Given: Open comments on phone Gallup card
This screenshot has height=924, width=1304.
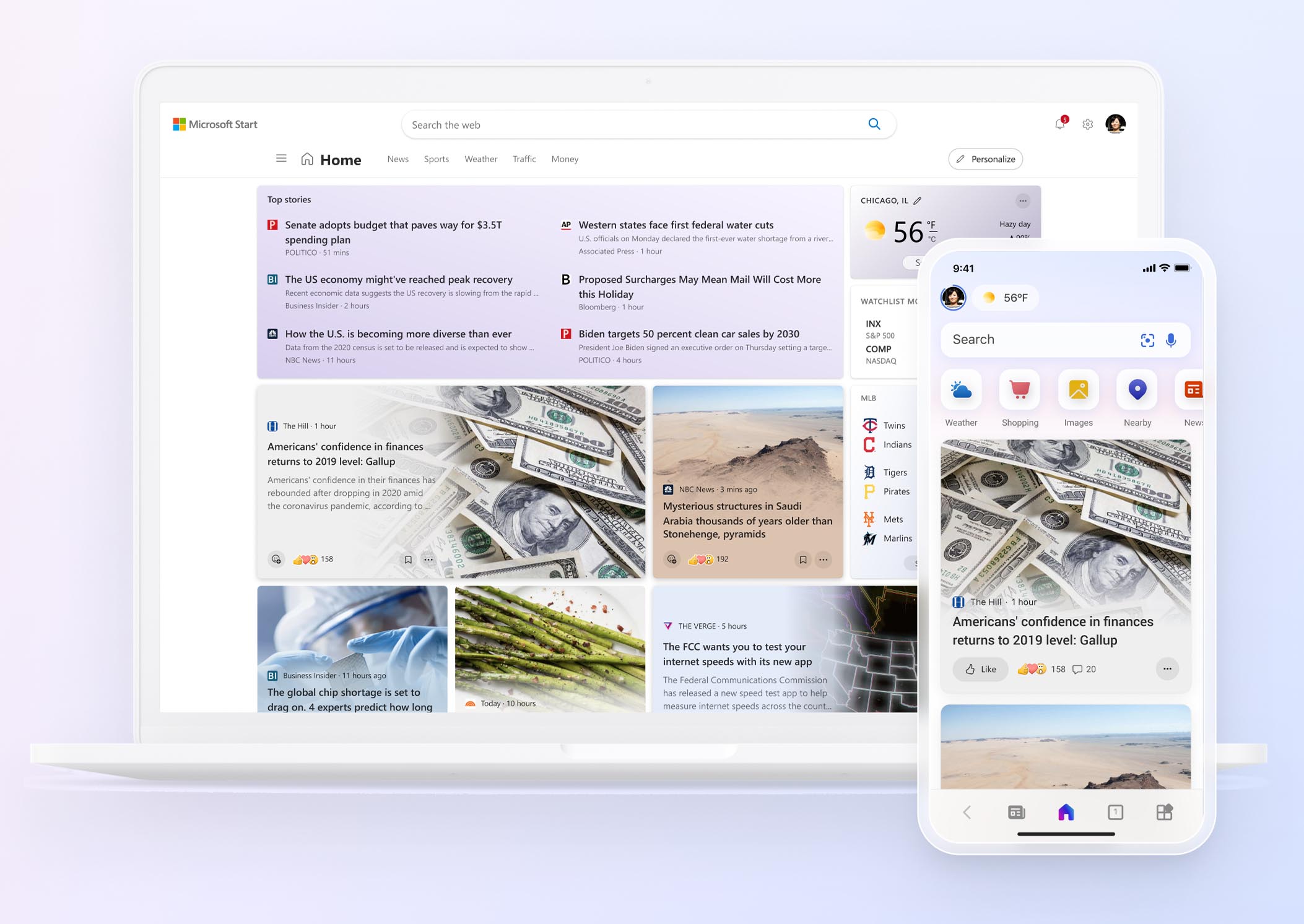Looking at the screenshot, I should [x=1084, y=669].
